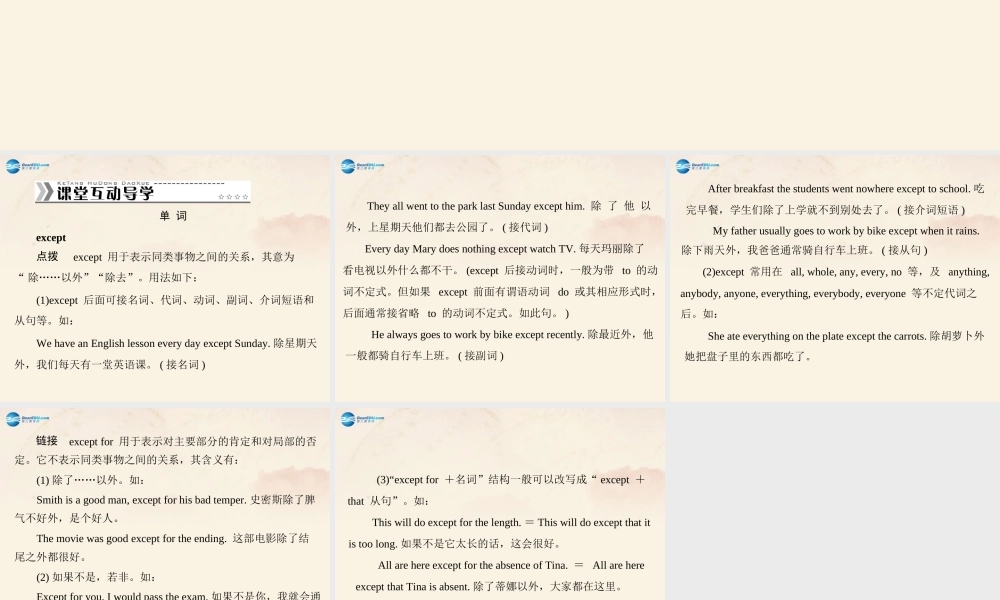
Task: Click the bold word except under 单词
Action: (51, 237)
